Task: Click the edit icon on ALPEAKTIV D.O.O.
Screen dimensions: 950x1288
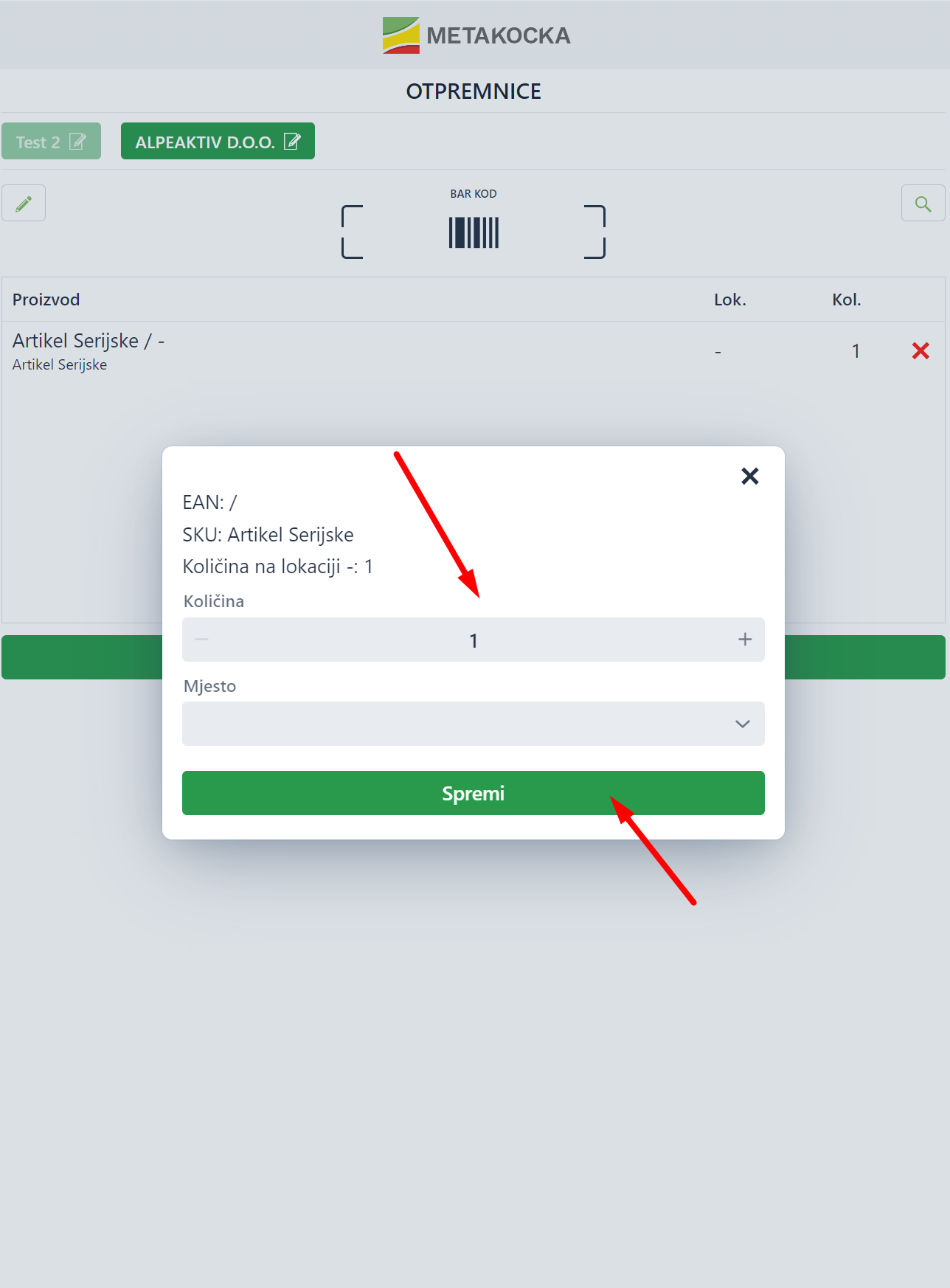Action: pos(292,141)
